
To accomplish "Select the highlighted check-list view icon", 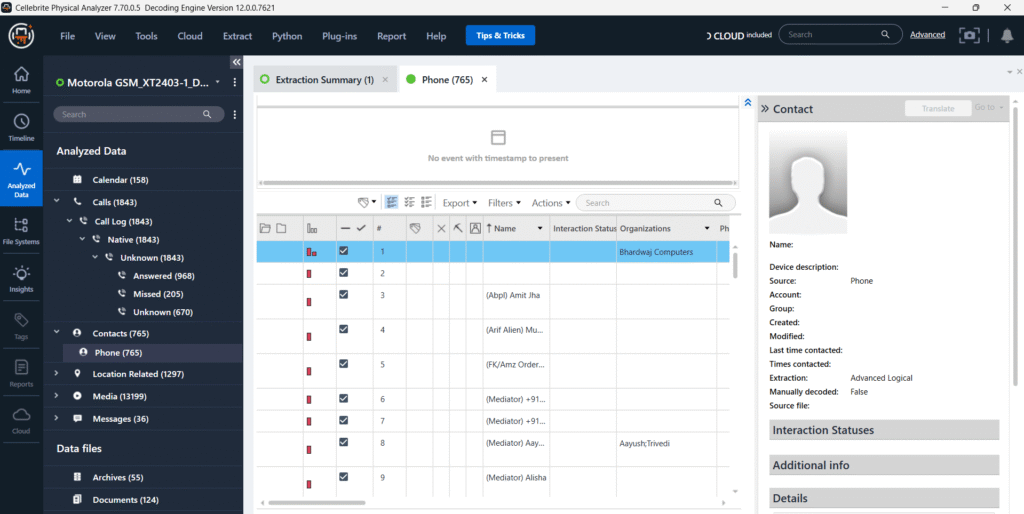I will click(391, 202).
